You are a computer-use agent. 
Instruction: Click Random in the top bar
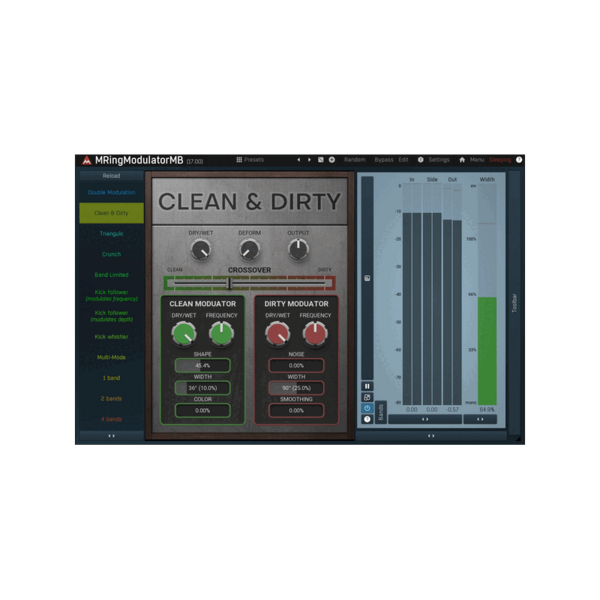tap(355, 160)
